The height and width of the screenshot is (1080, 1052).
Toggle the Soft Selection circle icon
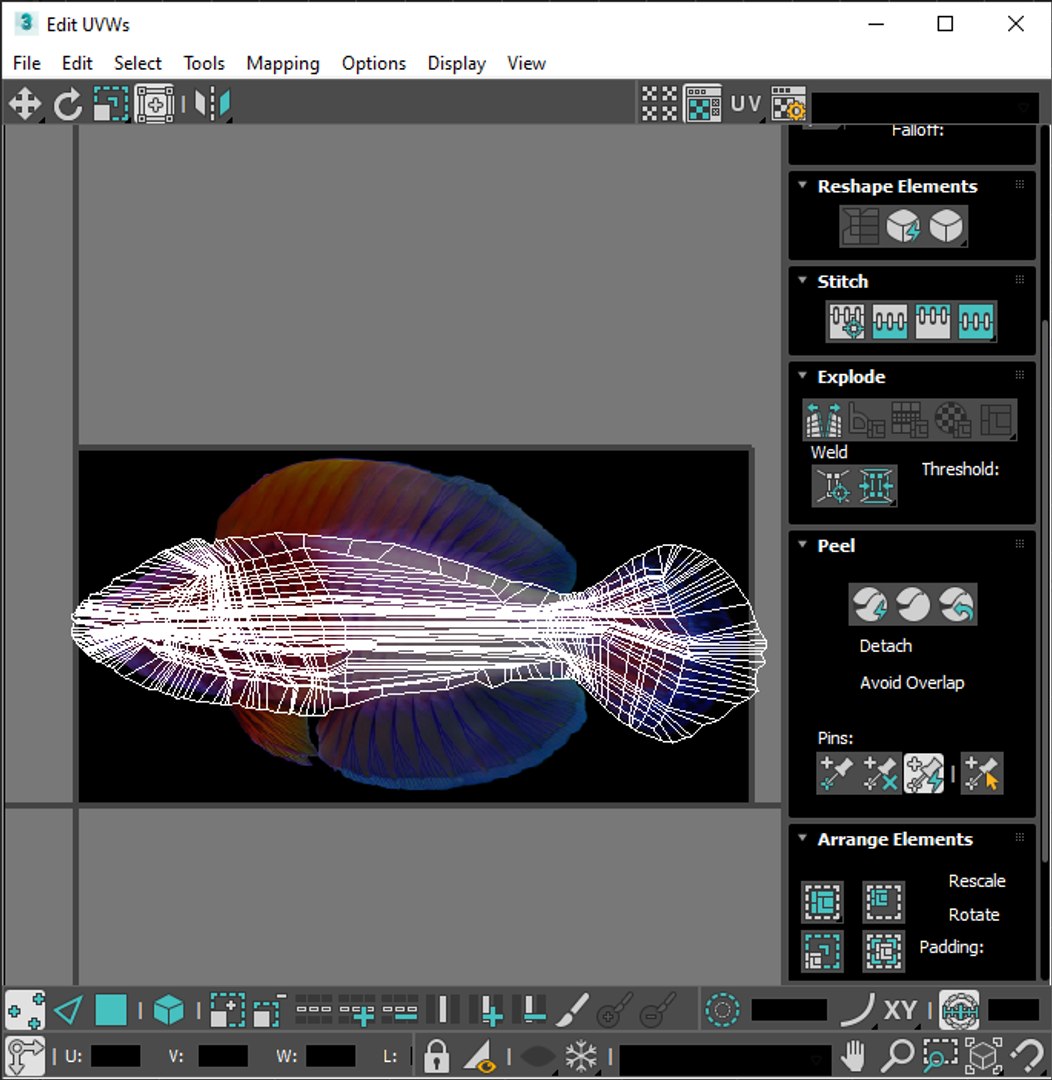[722, 1010]
